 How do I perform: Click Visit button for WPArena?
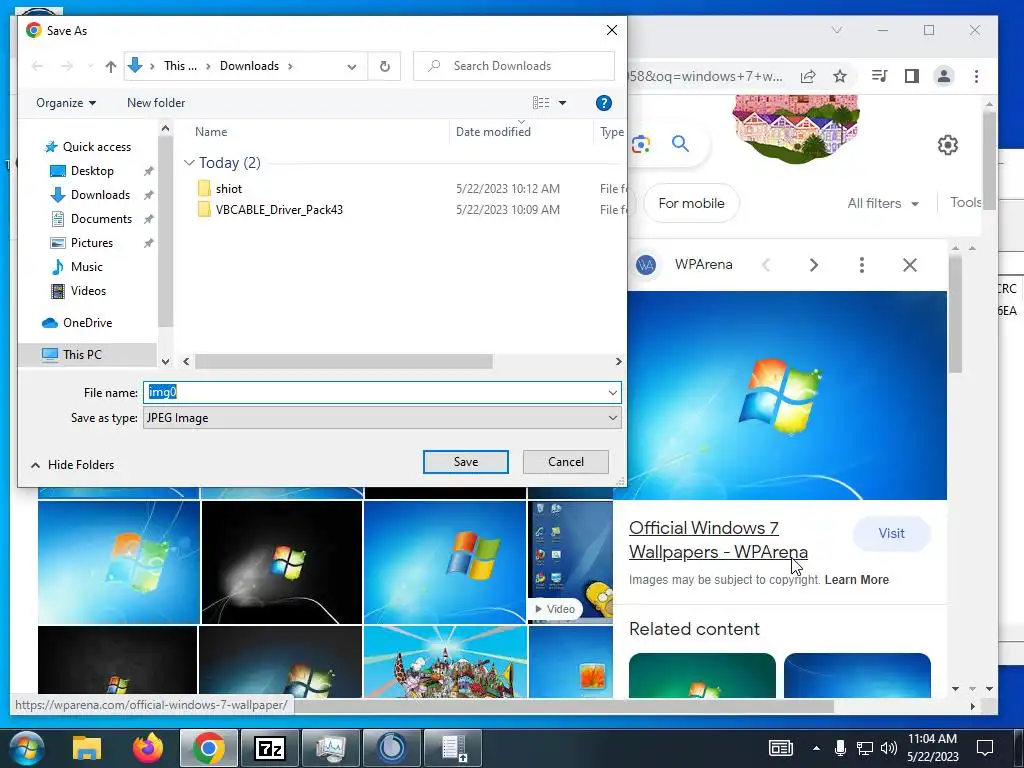(x=891, y=534)
